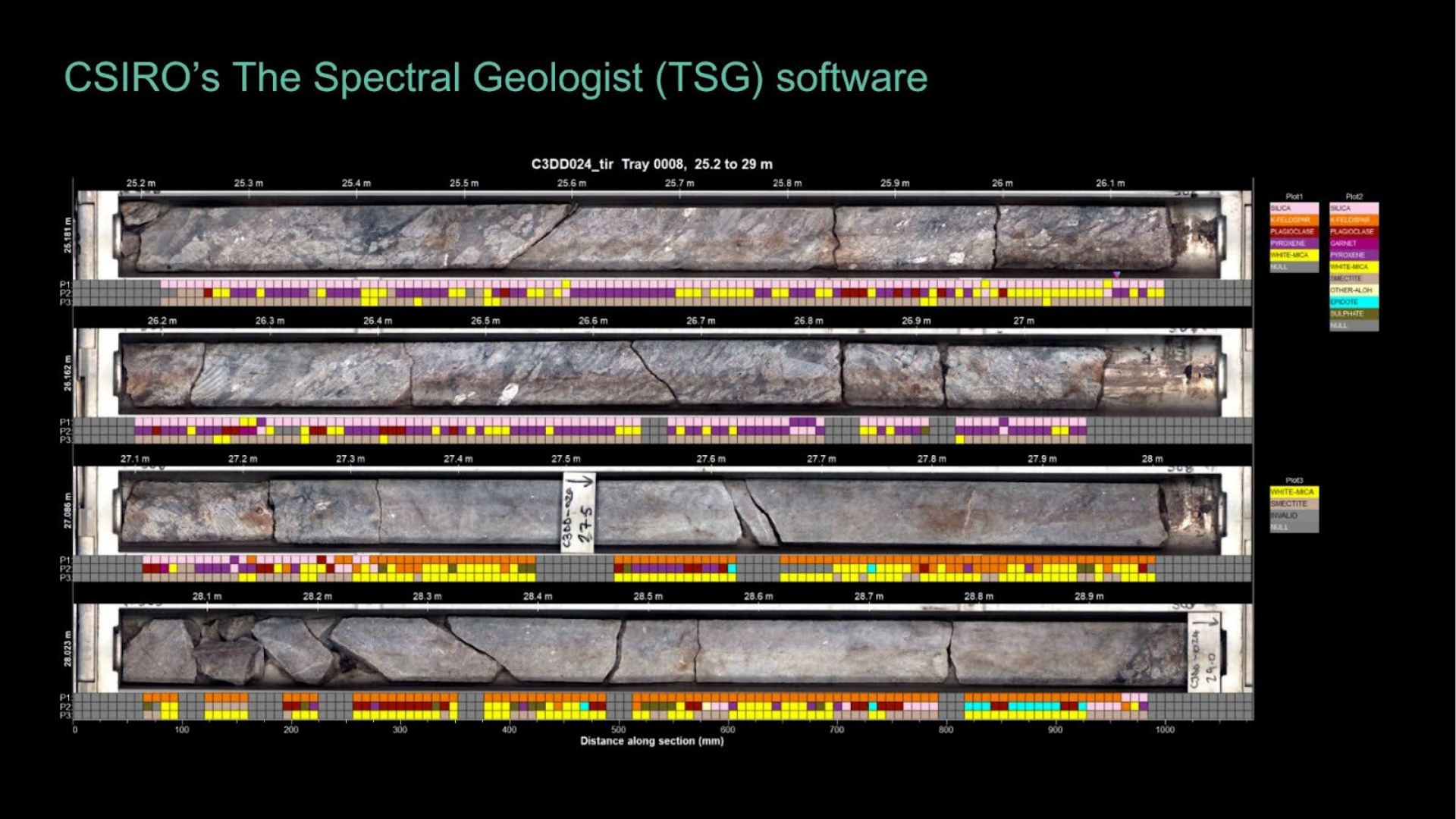Select the NULL swatch in Plot1 legend
This screenshot has width=1456, height=819.
[1294, 267]
